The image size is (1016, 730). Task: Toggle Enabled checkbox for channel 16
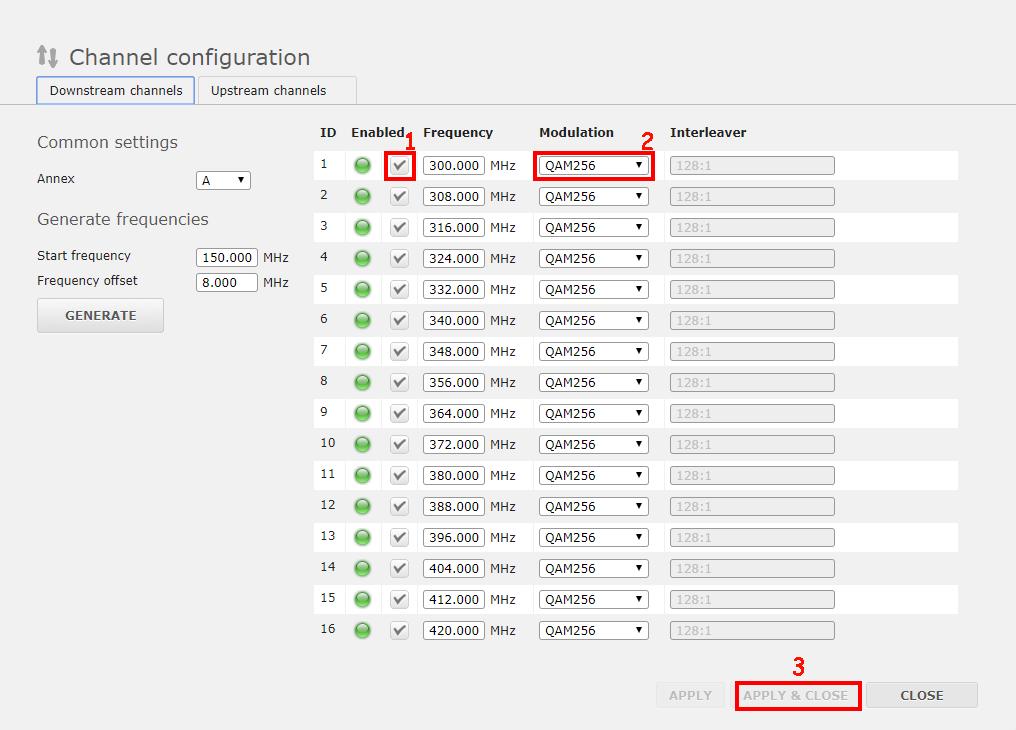(x=400, y=630)
